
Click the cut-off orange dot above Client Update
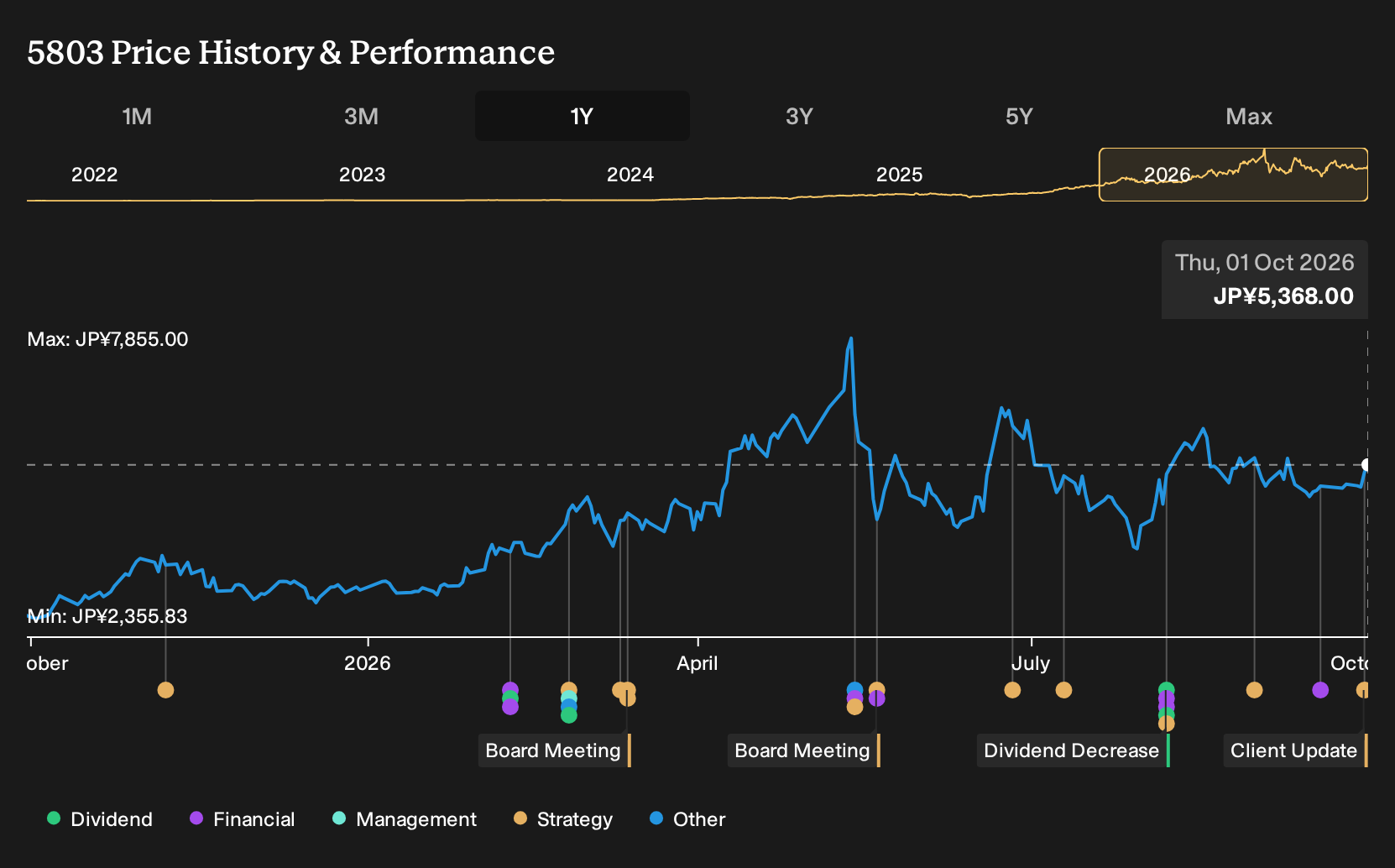click(x=1362, y=690)
